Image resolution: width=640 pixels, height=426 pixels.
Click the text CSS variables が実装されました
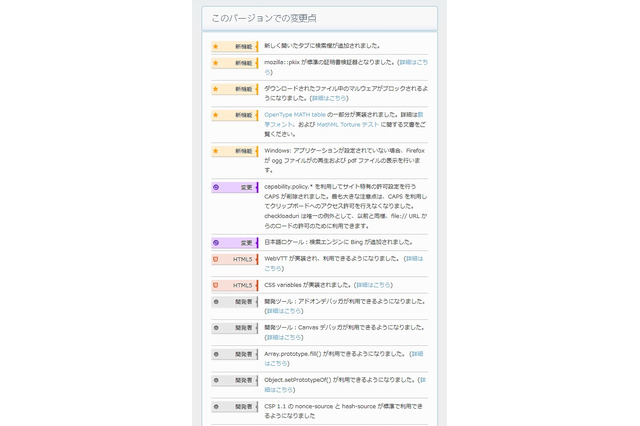307,285
